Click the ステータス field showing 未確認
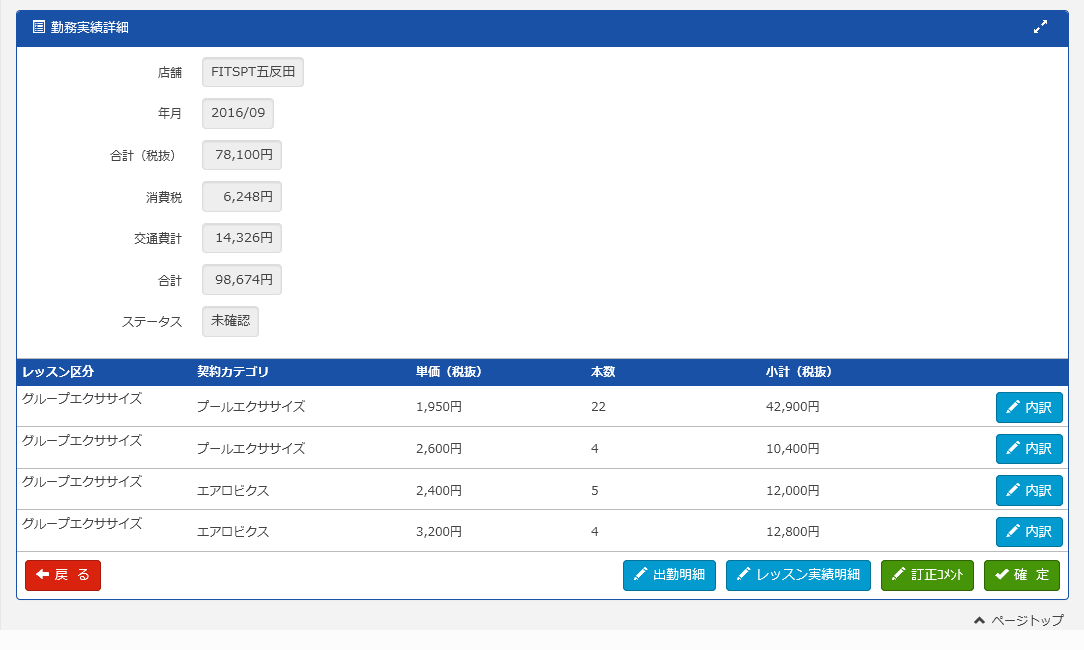Screen dimensions: 1084x650 tap(230, 321)
